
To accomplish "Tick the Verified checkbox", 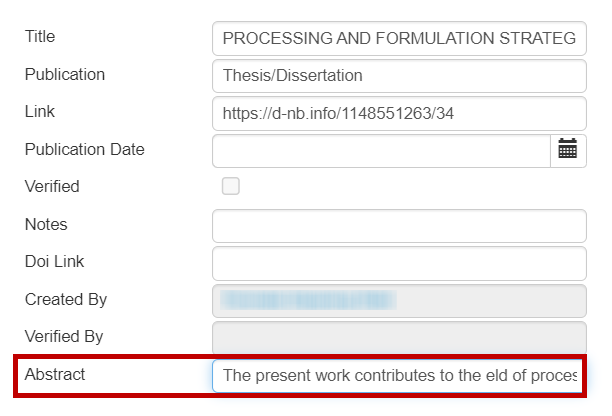I will tap(231, 186).
